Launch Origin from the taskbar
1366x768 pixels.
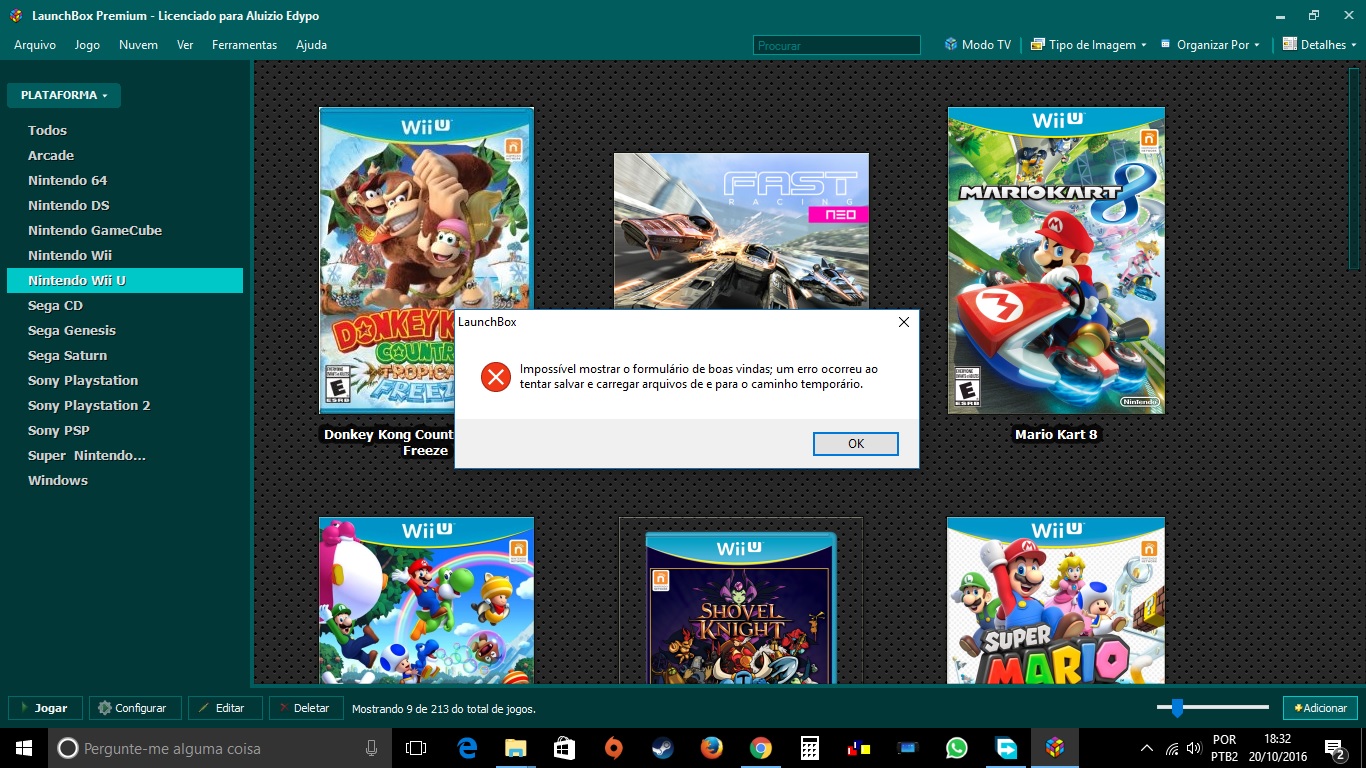tap(614, 748)
